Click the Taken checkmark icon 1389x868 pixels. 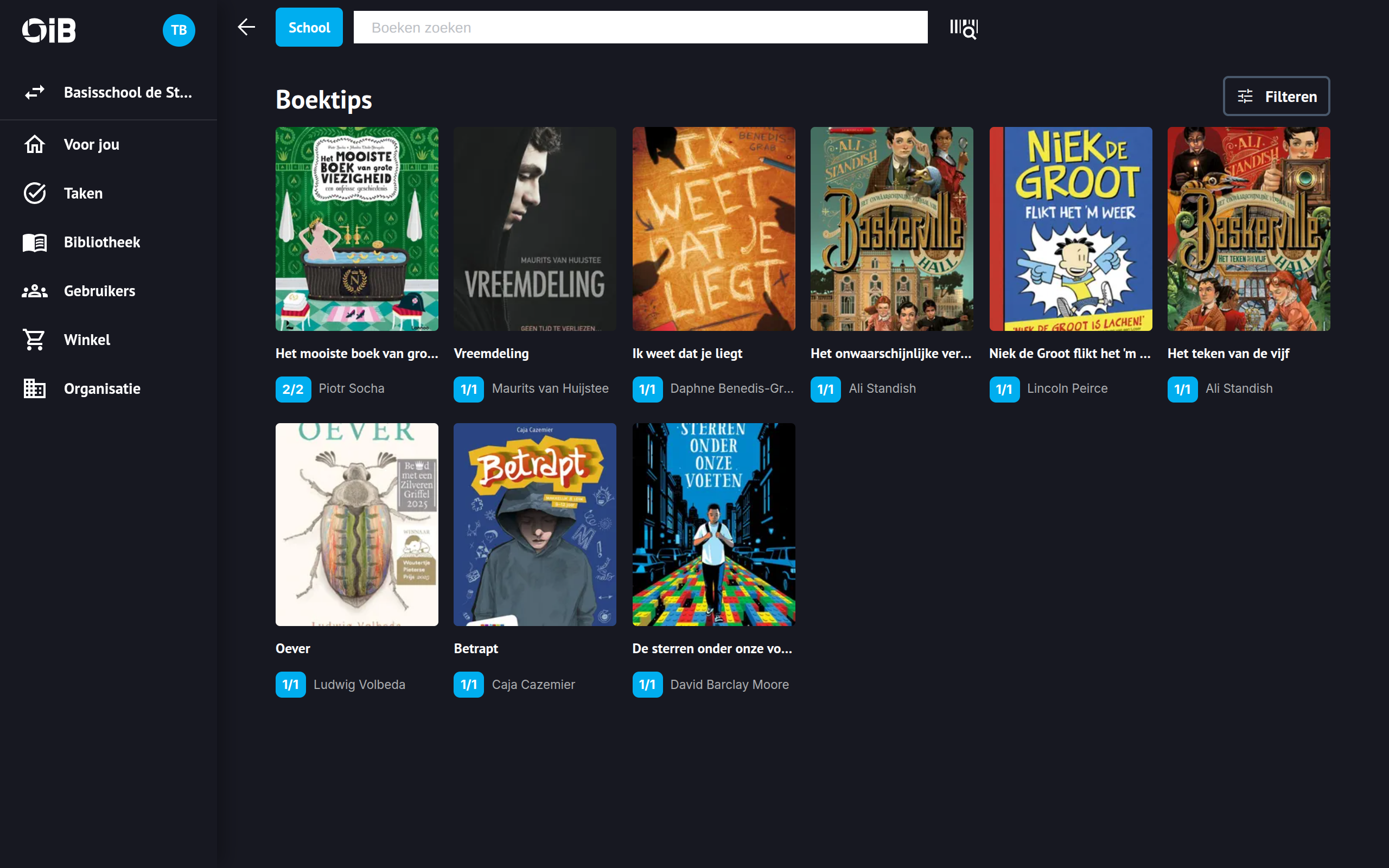click(x=34, y=194)
